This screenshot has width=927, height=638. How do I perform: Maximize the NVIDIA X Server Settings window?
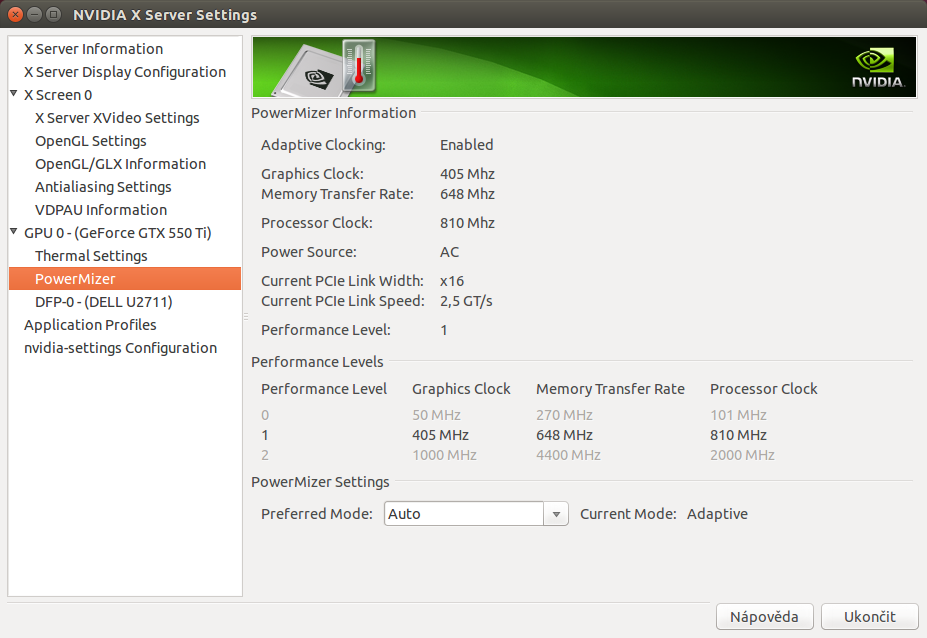pos(53,14)
